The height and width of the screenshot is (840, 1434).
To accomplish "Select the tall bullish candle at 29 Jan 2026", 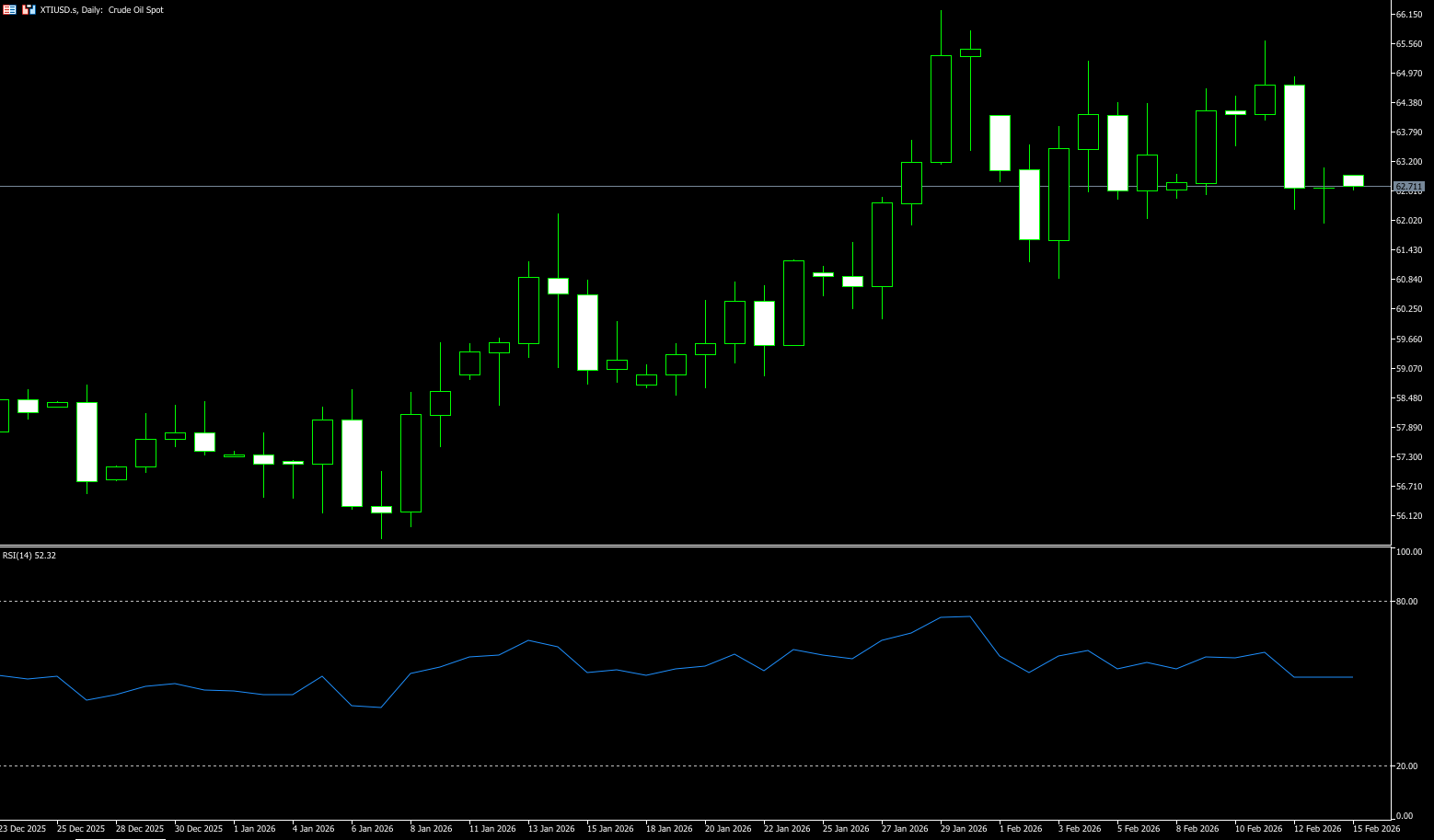I will 941,109.
